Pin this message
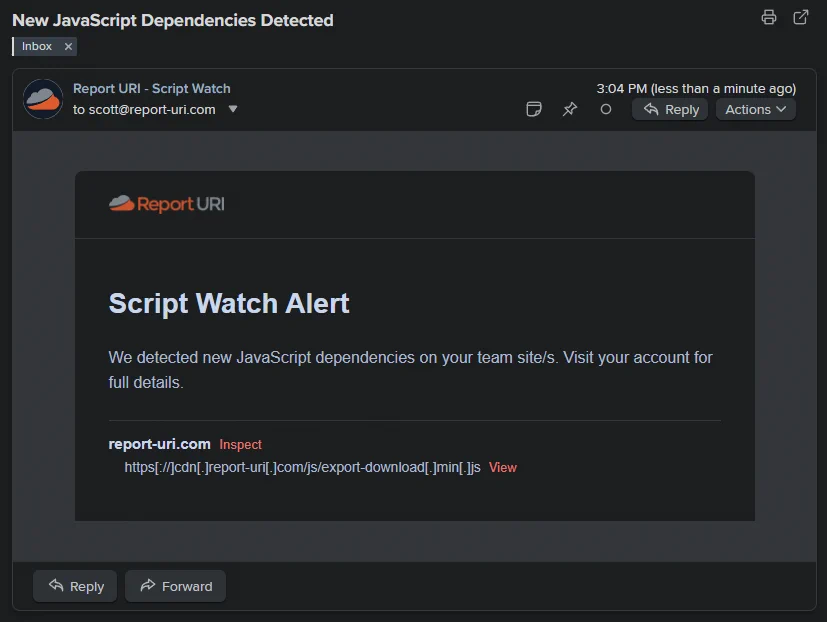Screen dimensions: 827x622 (570, 109)
